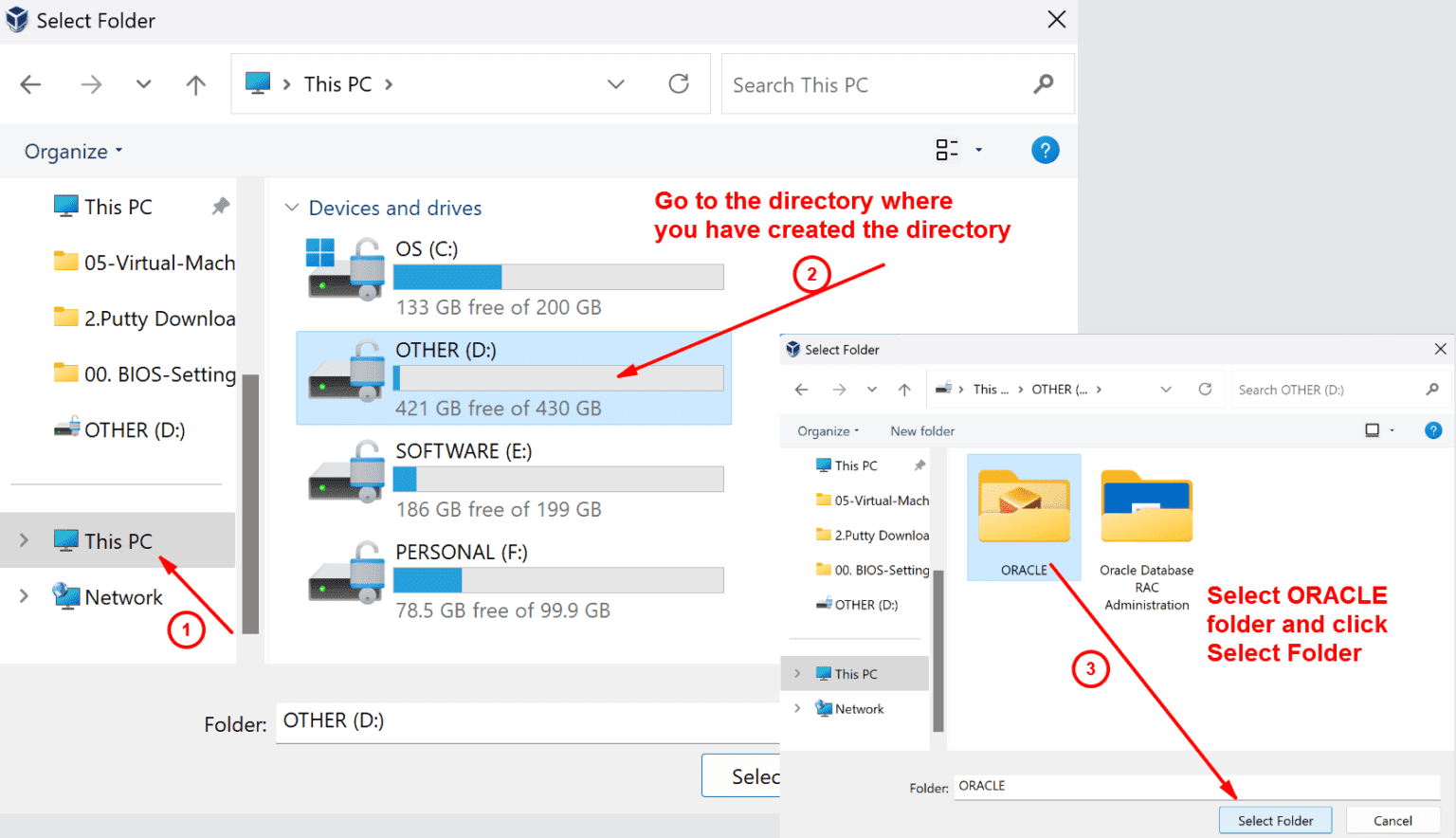Select This PC in the navigation pane
Image resolution: width=1456 pixels, height=838 pixels.
point(118,540)
